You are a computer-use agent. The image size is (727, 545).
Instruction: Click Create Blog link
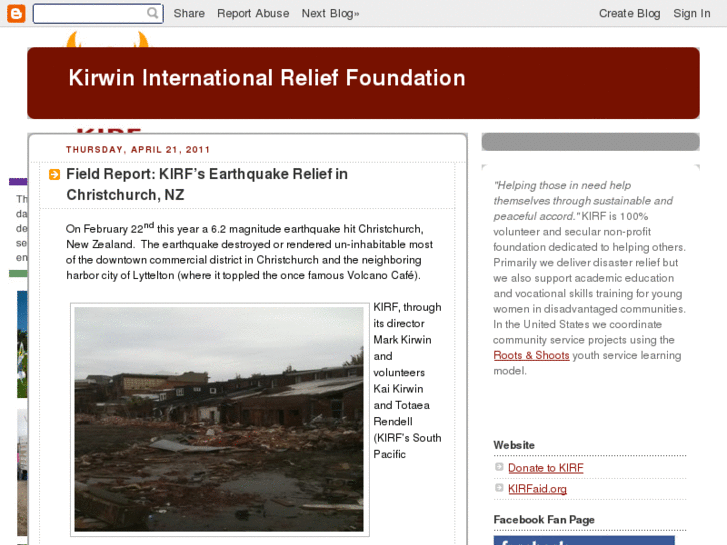[x=629, y=13]
